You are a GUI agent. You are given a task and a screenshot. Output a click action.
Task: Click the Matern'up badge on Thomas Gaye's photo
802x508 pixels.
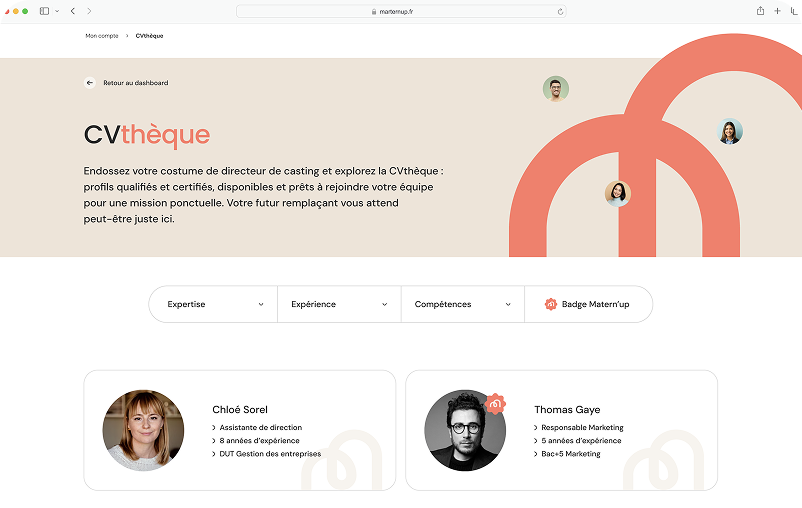[495, 403]
